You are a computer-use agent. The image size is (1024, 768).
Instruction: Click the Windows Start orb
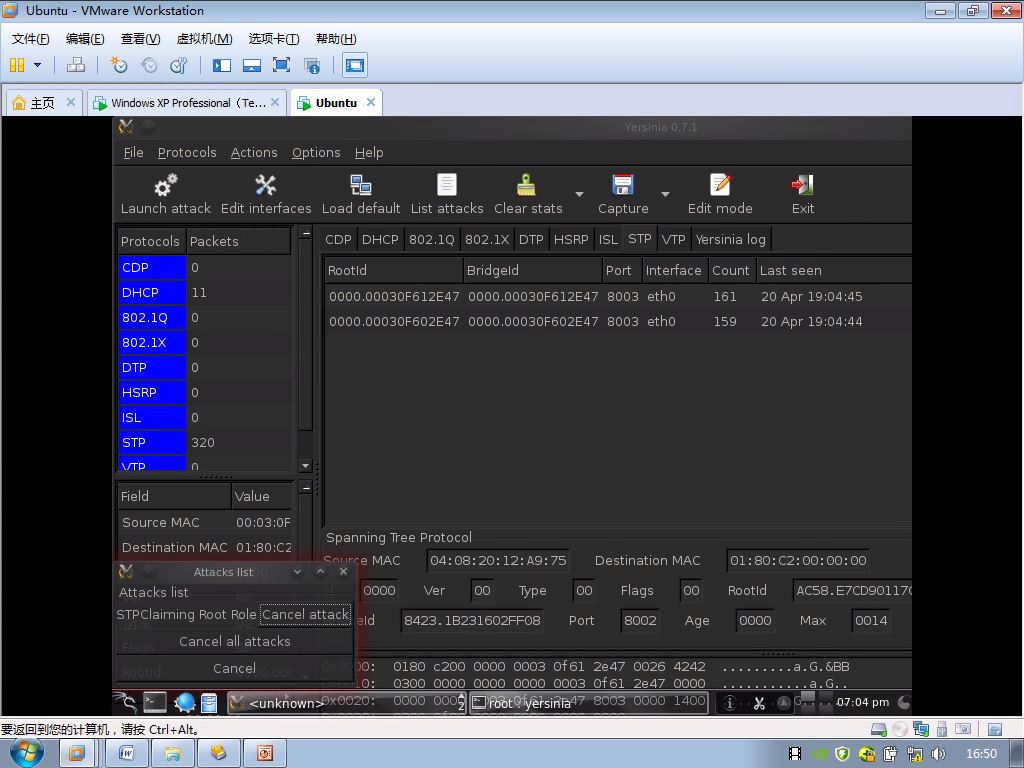pos(27,753)
